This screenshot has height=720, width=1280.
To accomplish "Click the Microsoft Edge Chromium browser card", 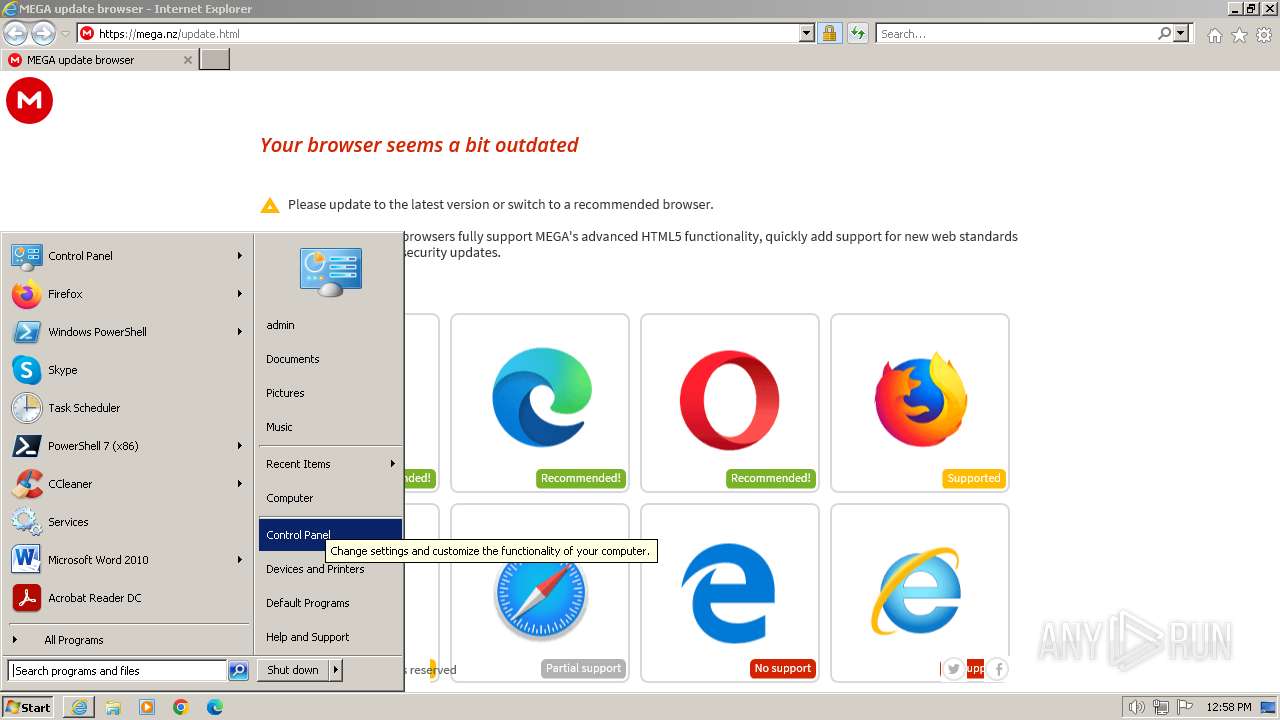I will click(540, 403).
